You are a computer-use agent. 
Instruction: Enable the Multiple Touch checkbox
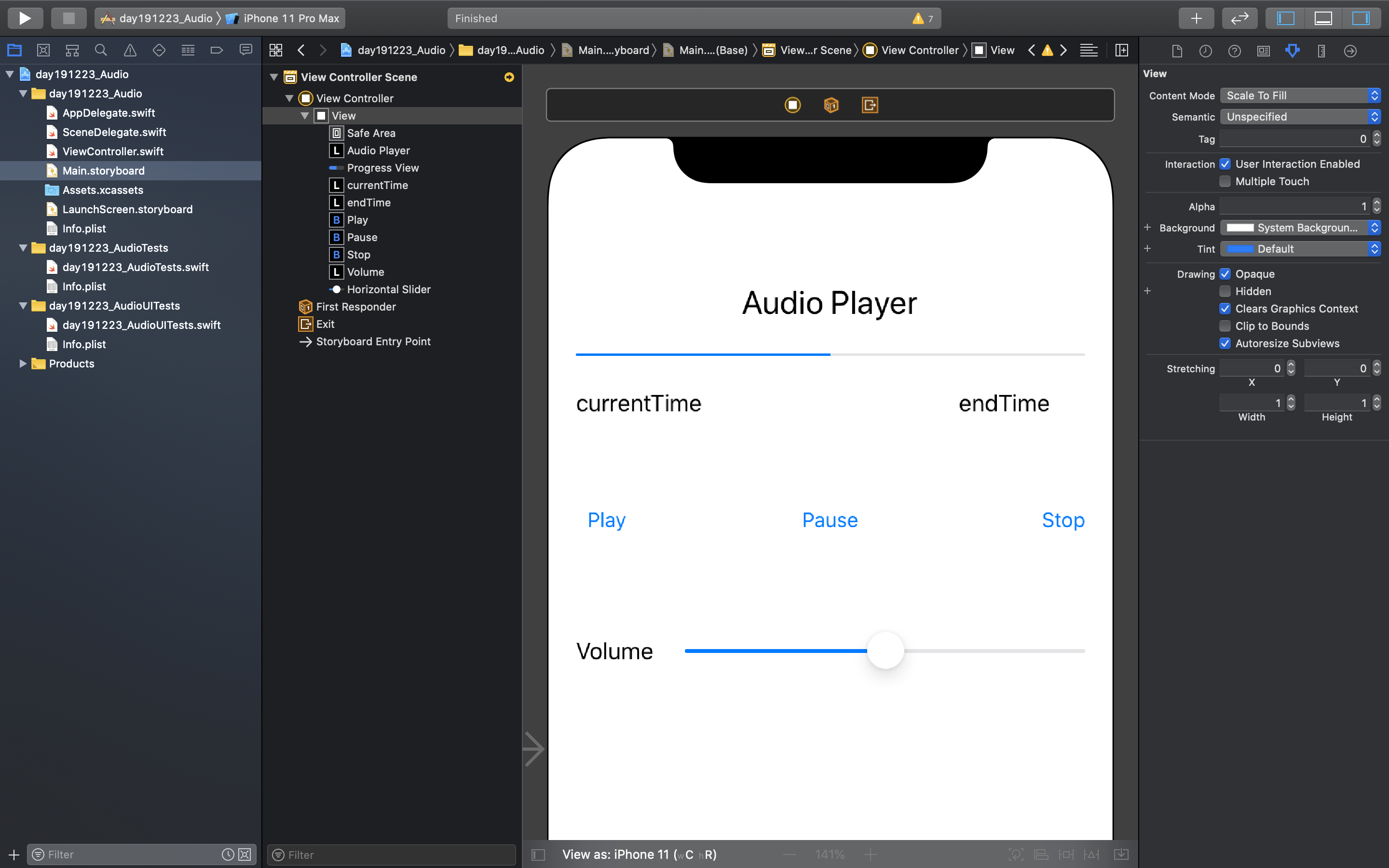(1225, 181)
